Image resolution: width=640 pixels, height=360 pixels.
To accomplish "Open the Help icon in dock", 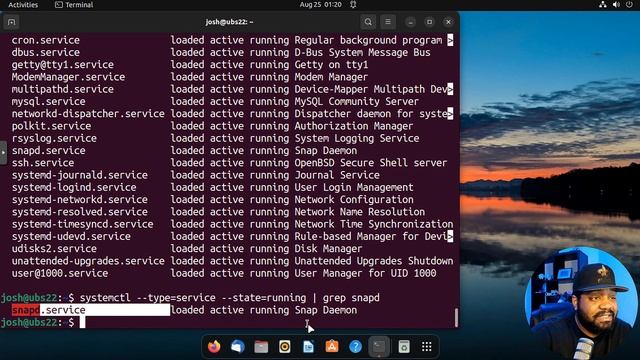I will point(356,347).
